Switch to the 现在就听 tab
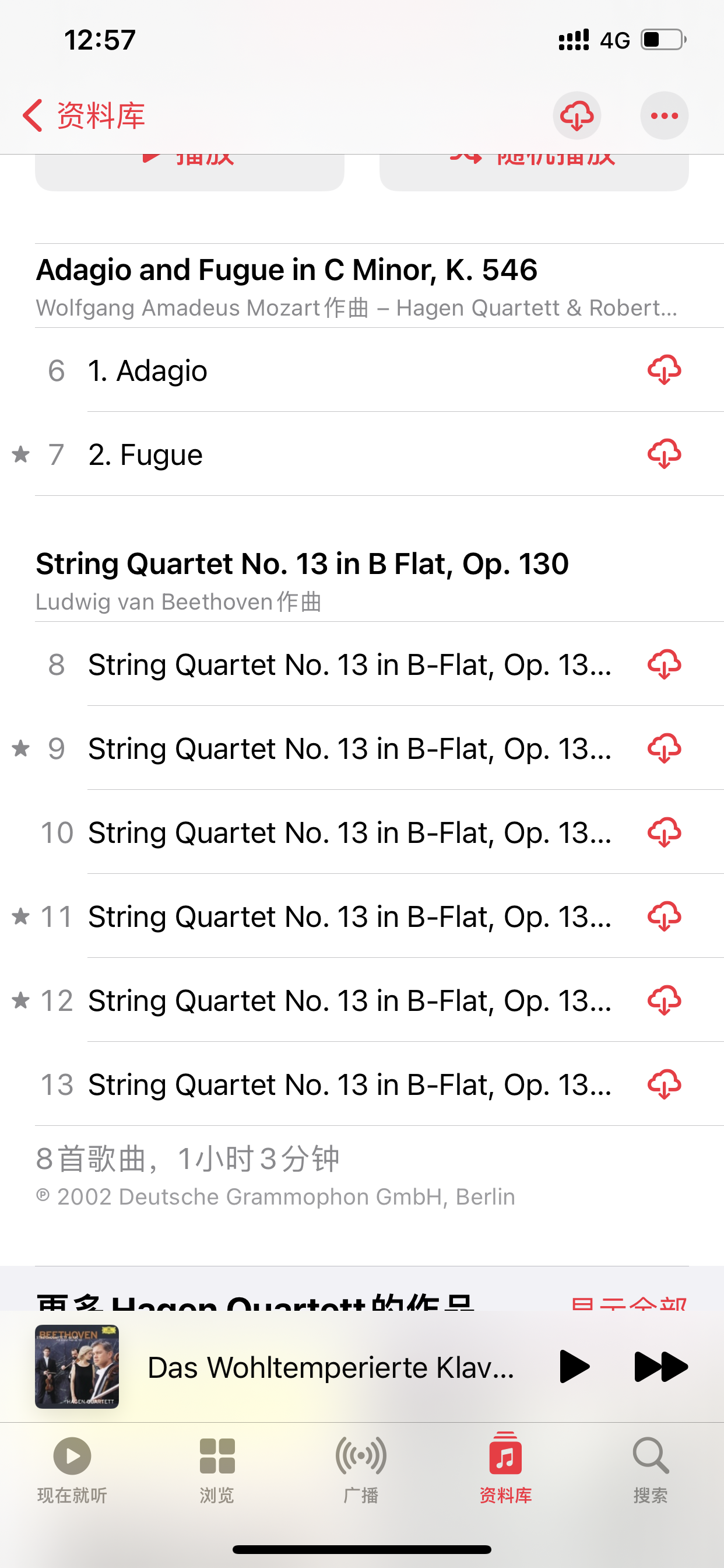Image resolution: width=724 pixels, height=1568 pixels. pyautogui.click(x=72, y=1468)
